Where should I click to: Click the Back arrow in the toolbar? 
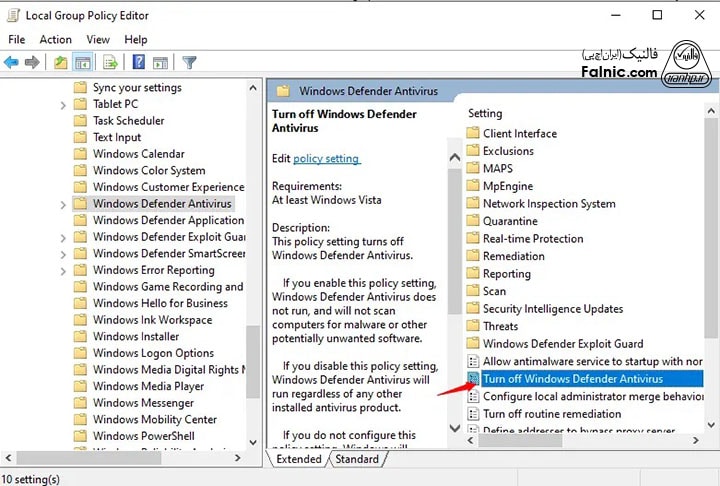tap(12, 62)
